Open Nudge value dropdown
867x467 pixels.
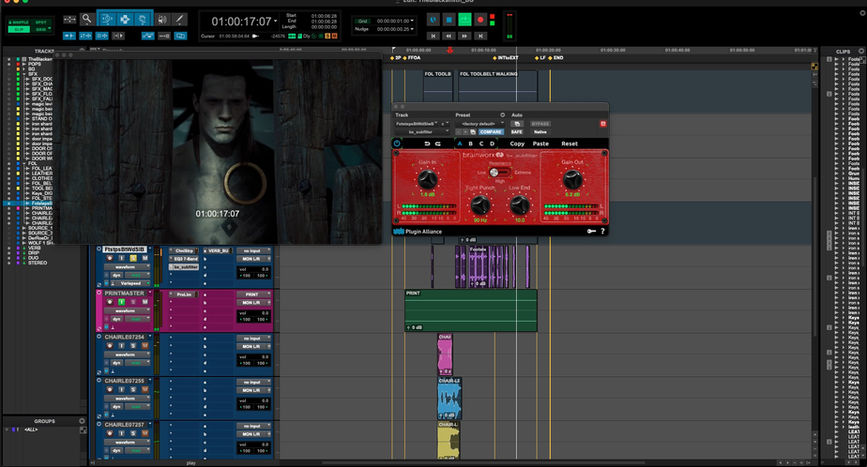(412, 29)
